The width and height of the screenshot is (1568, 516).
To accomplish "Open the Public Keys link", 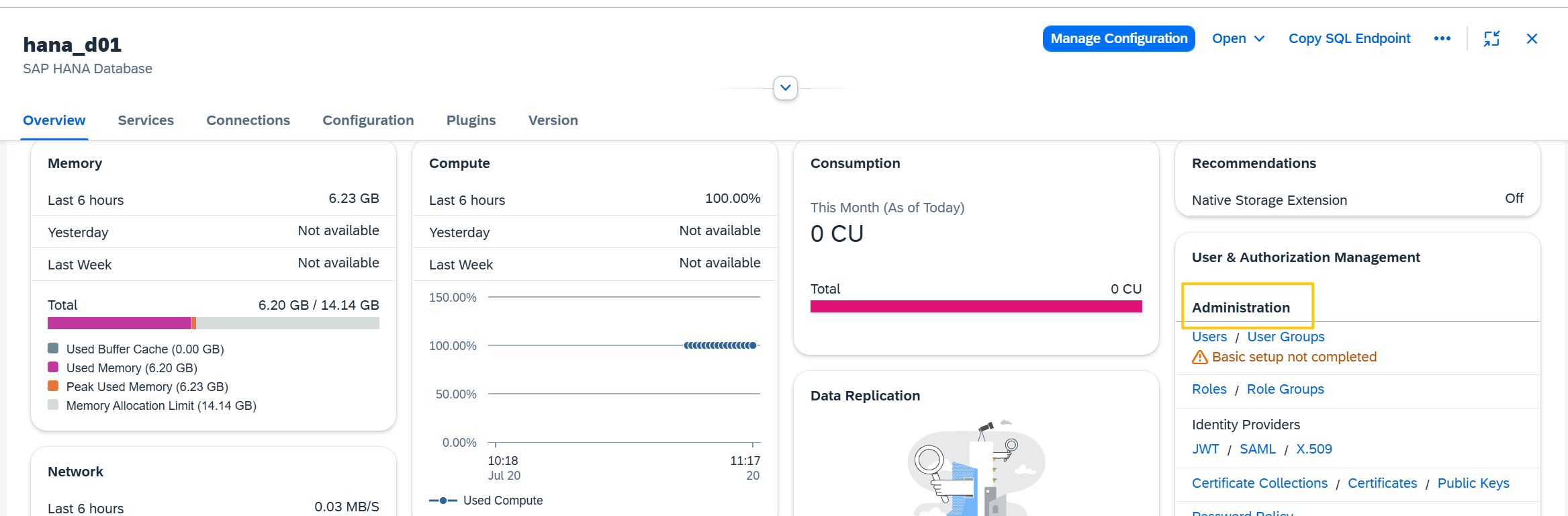I will pos(1473,483).
